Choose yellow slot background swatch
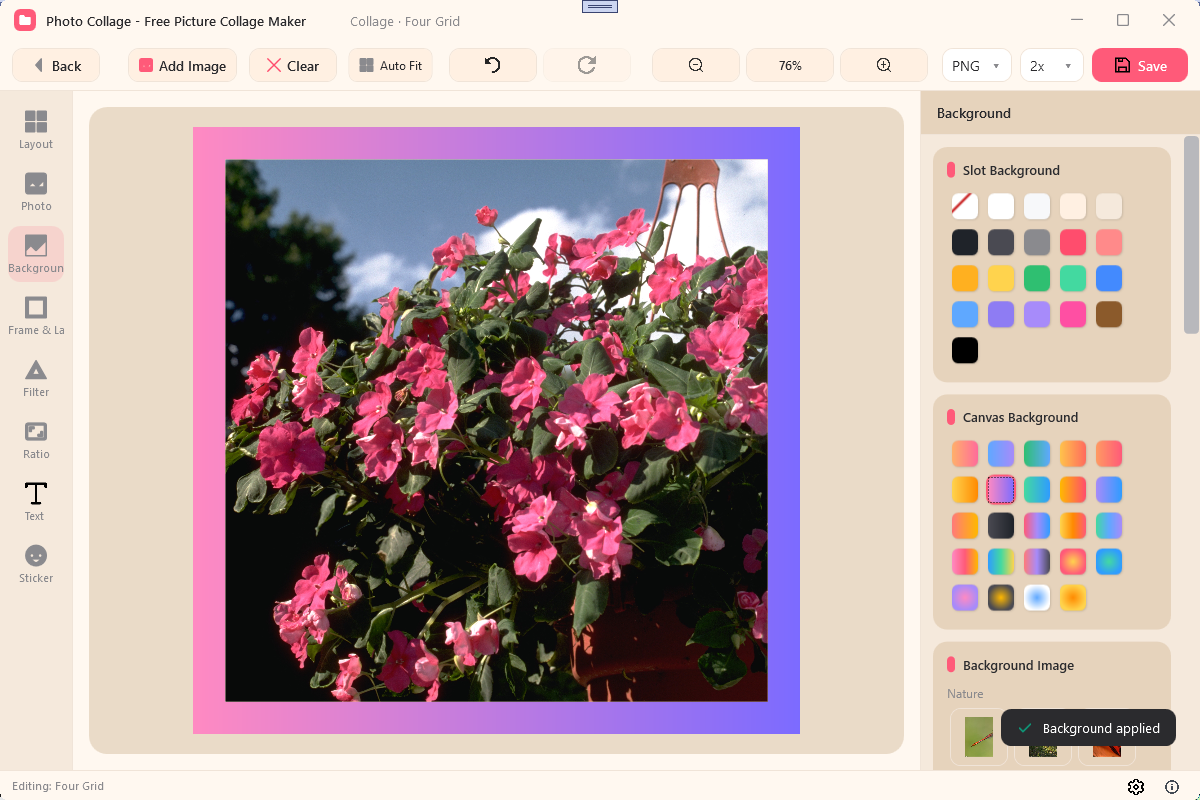This screenshot has width=1200, height=800. (1001, 278)
